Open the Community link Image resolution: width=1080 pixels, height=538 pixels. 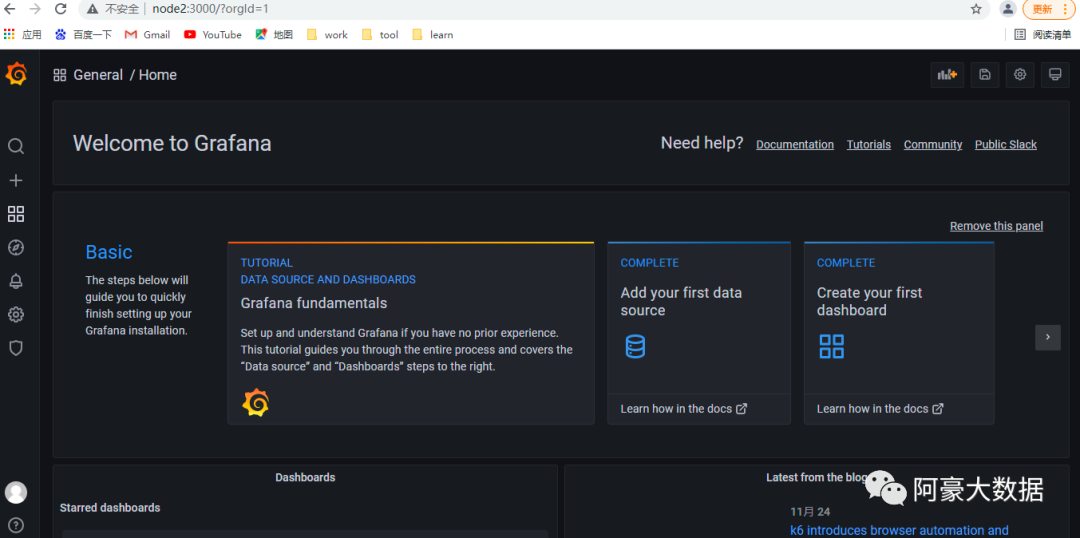pos(933,145)
